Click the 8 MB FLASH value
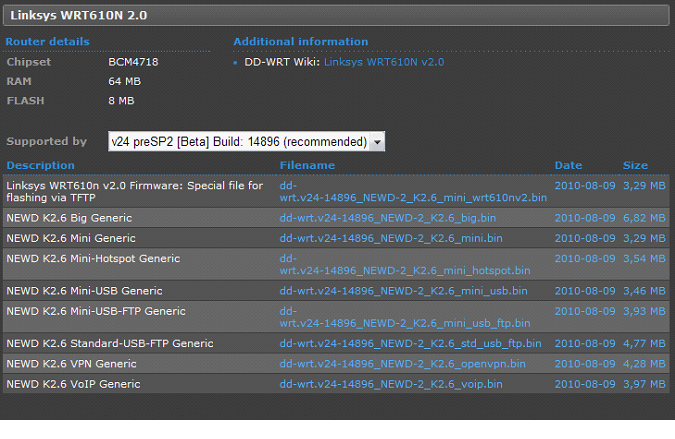675x439 pixels. 121,101
